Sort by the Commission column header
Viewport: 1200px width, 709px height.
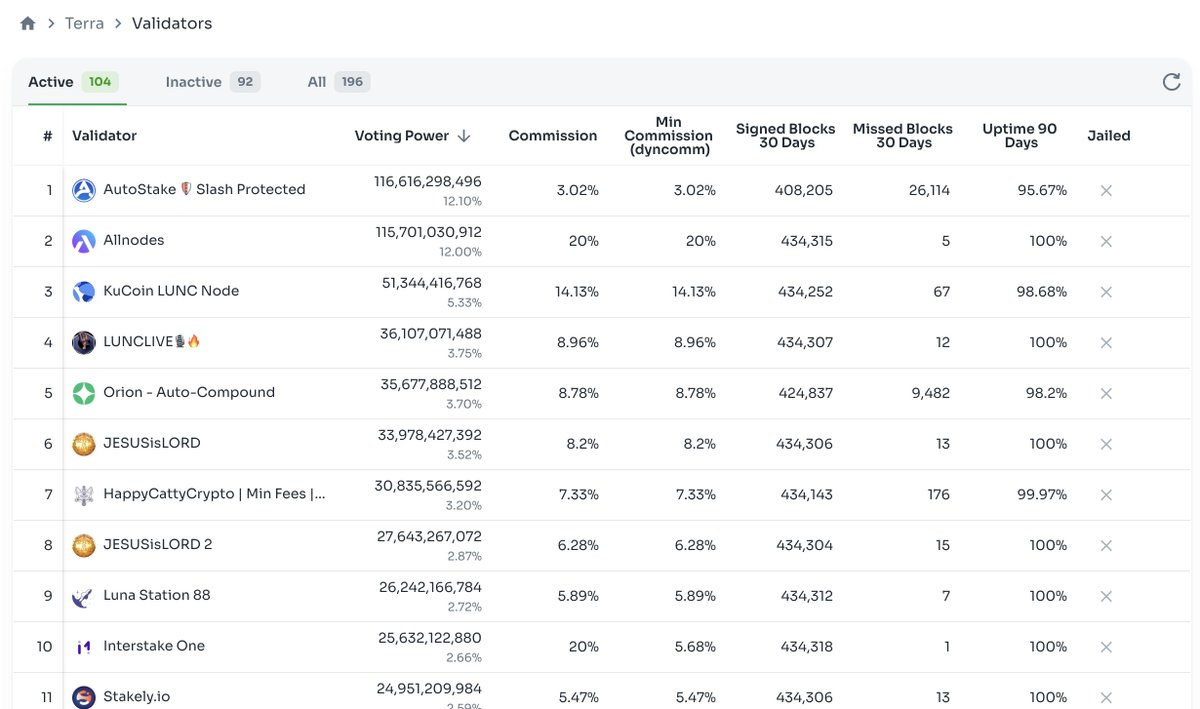click(x=552, y=135)
